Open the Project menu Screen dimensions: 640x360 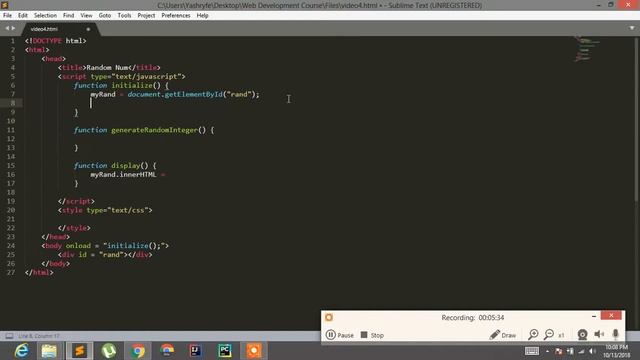coord(146,16)
